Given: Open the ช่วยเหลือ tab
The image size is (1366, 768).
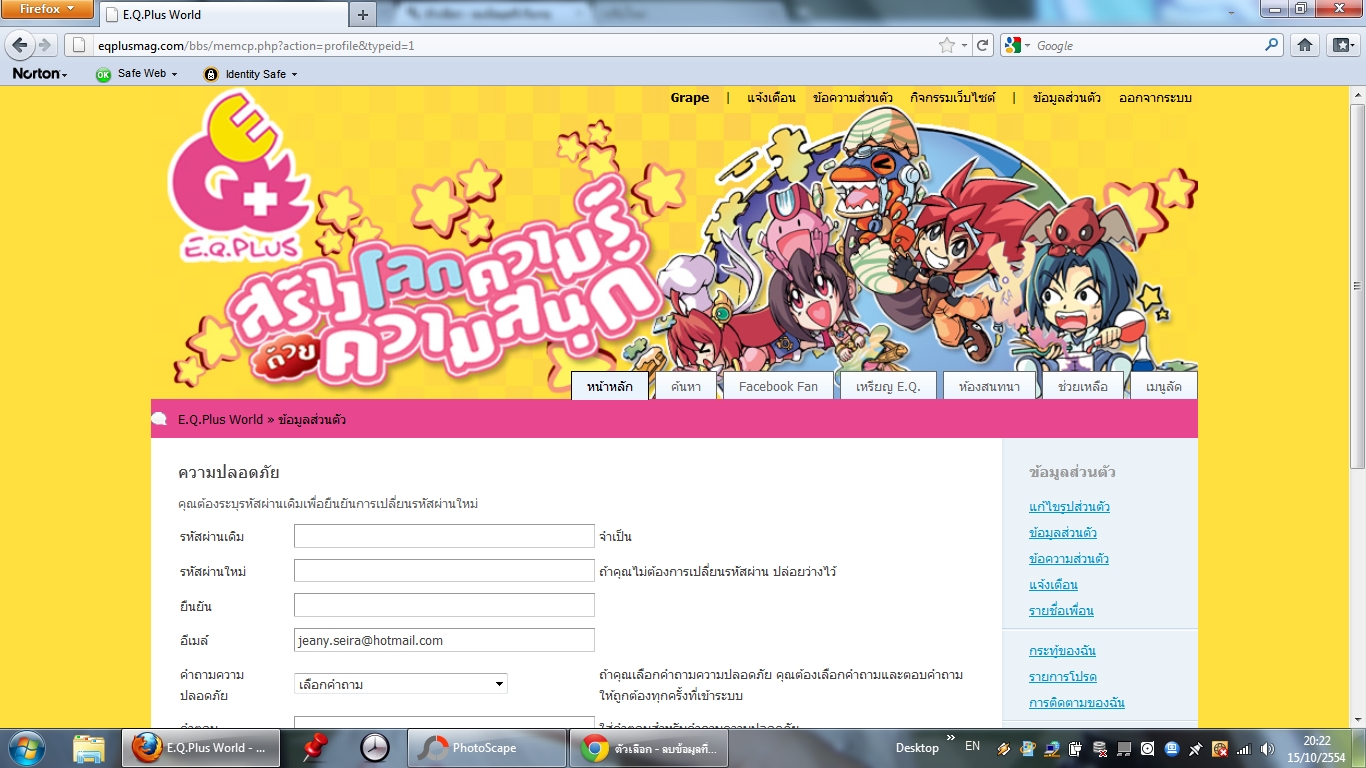Looking at the screenshot, I should coord(1082,386).
